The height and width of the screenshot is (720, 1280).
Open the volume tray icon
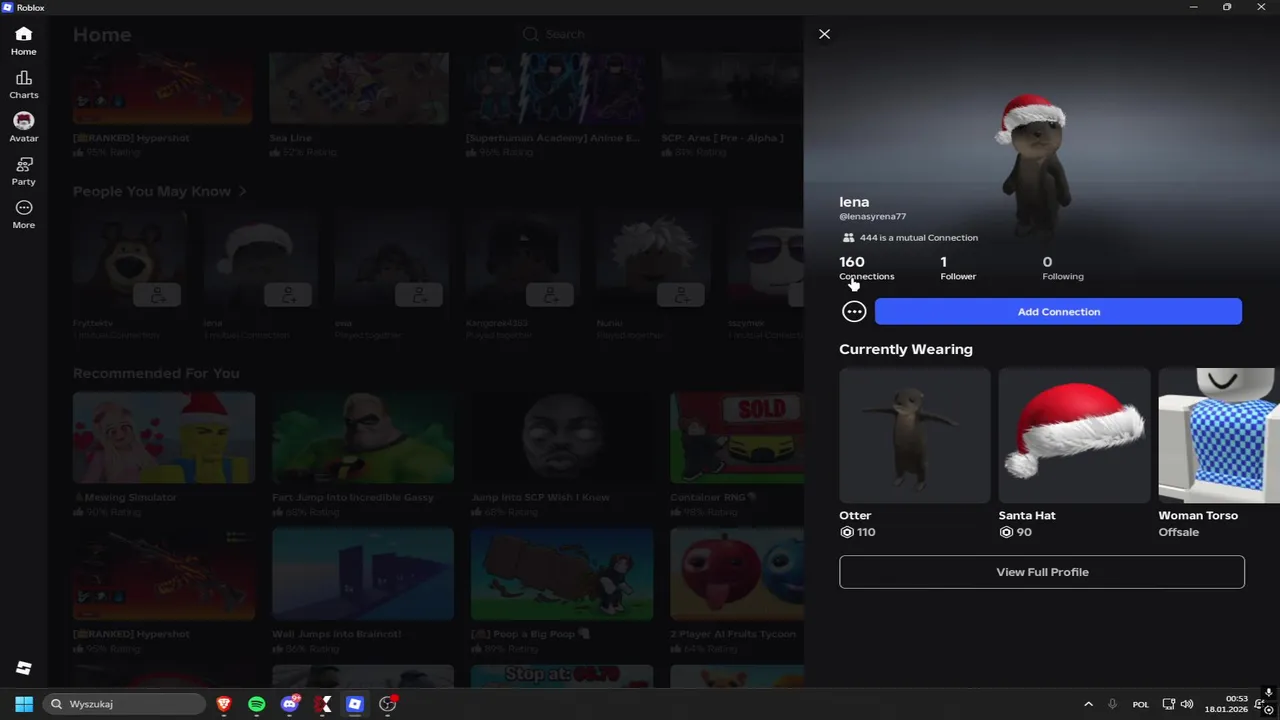[x=1187, y=704]
